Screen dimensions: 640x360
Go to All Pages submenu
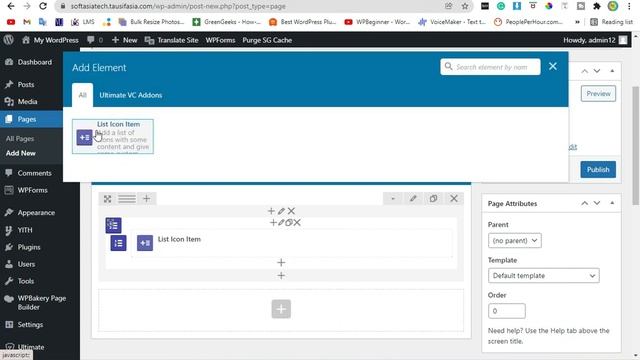pos(20,139)
